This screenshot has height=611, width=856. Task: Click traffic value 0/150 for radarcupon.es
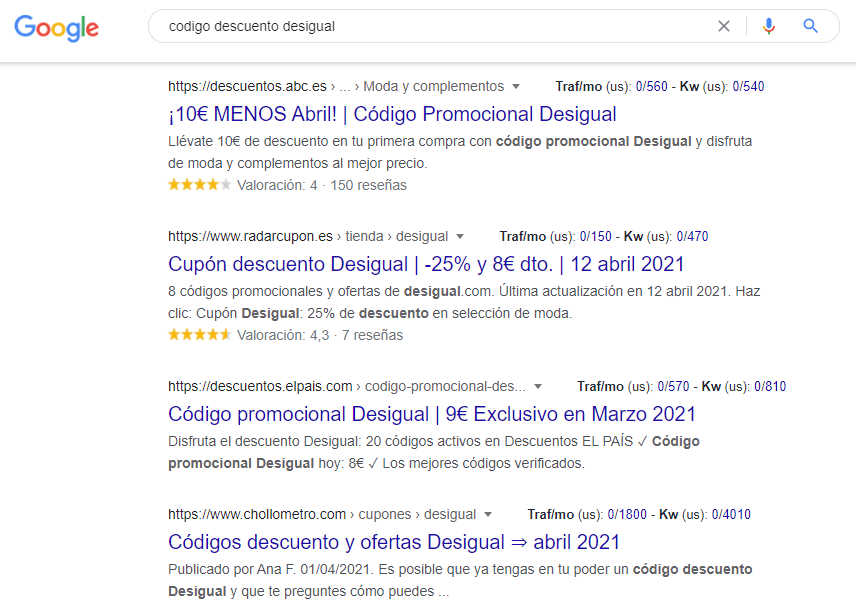click(x=596, y=236)
